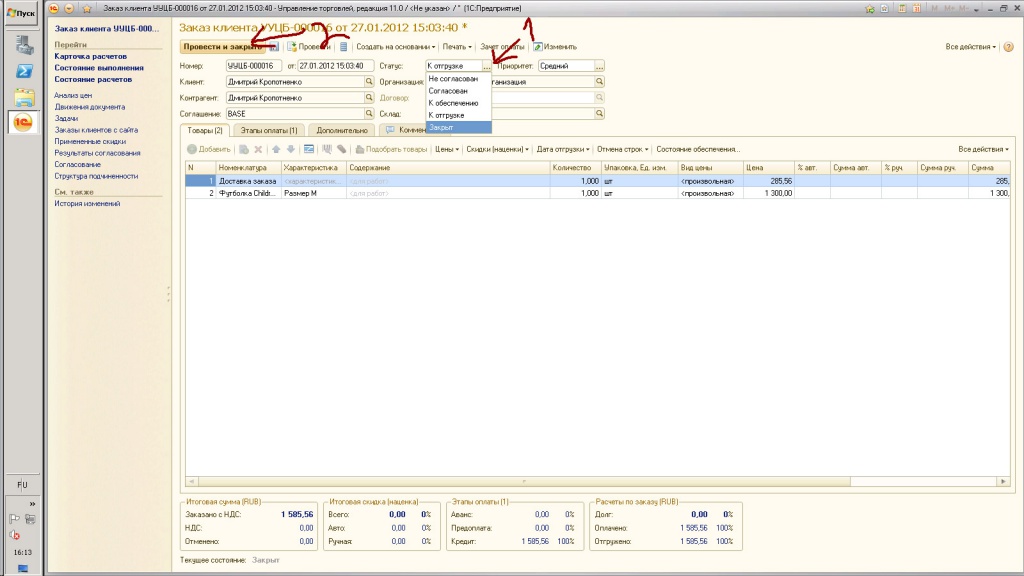This screenshot has width=1024, height=576.
Task: Click the magnifier icon in Склад field
Action: point(599,114)
